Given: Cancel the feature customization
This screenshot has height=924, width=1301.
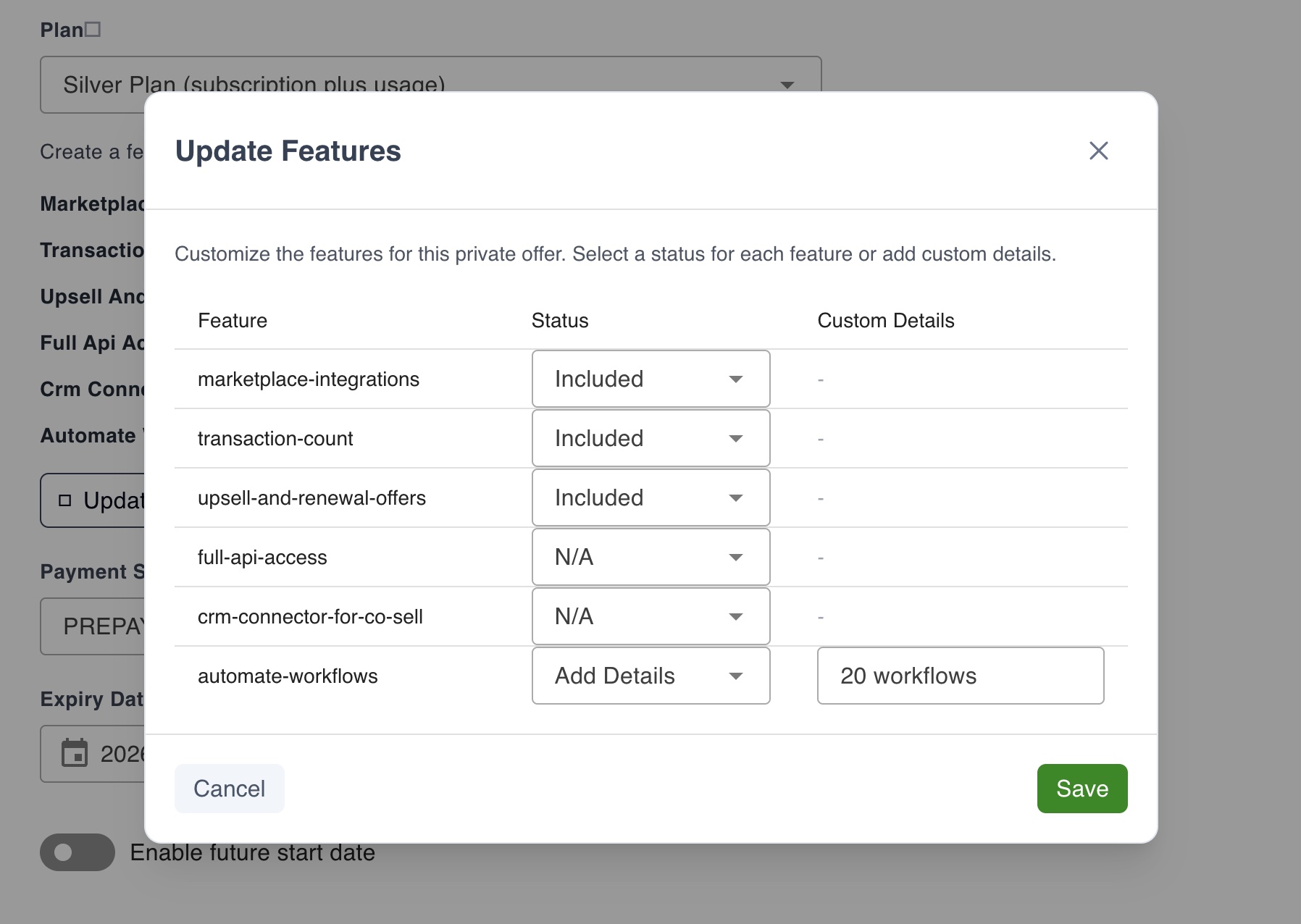Looking at the screenshot, I should click(229, 789).
